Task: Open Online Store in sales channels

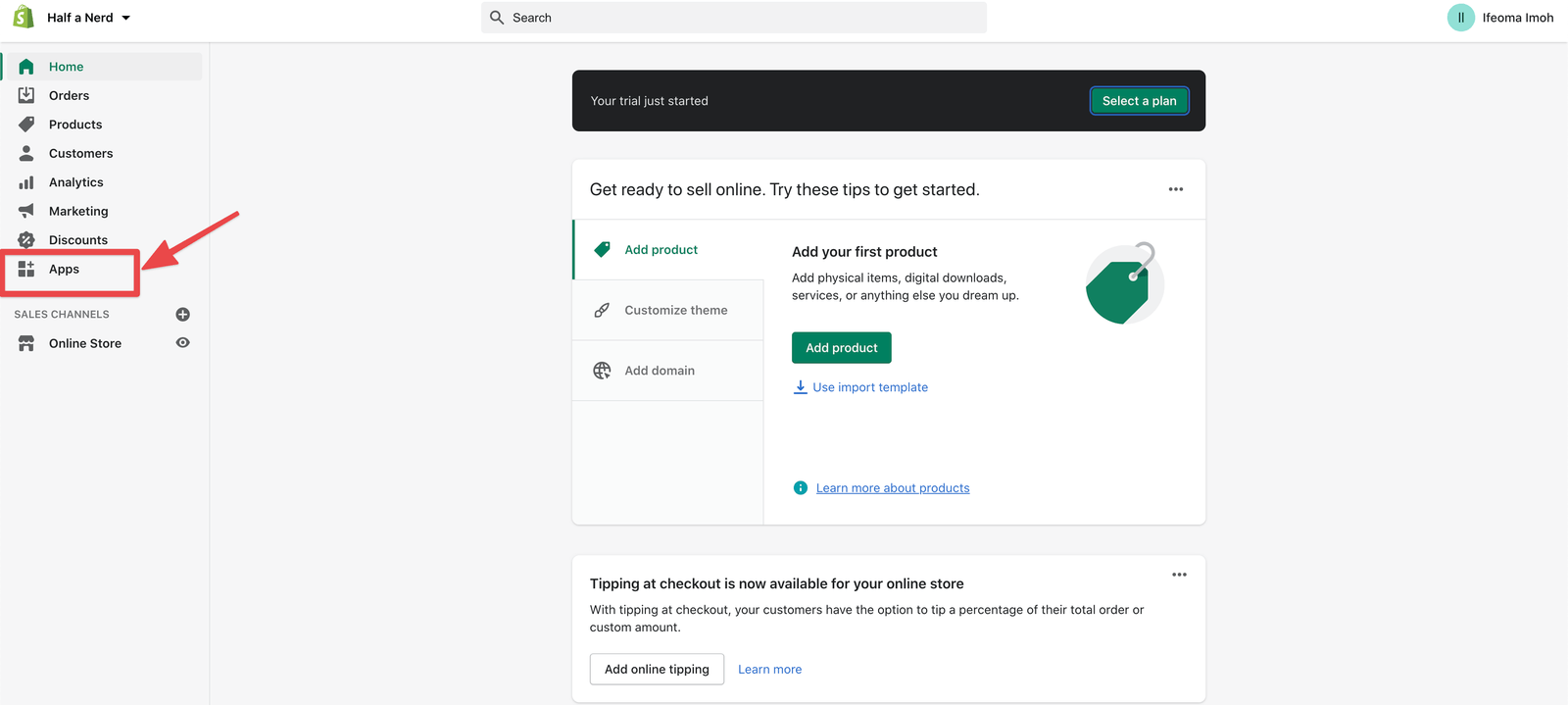Action: click(x=85, y=343)
